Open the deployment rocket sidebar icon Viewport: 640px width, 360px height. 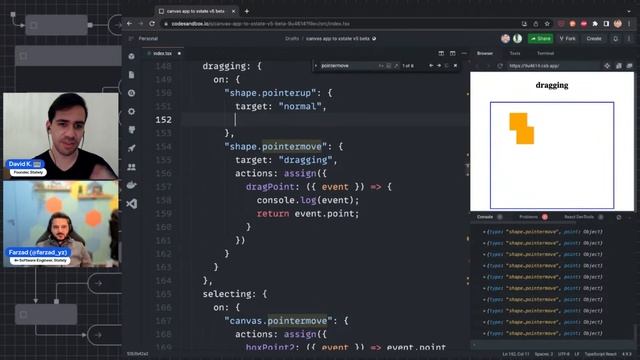point(131,148)
